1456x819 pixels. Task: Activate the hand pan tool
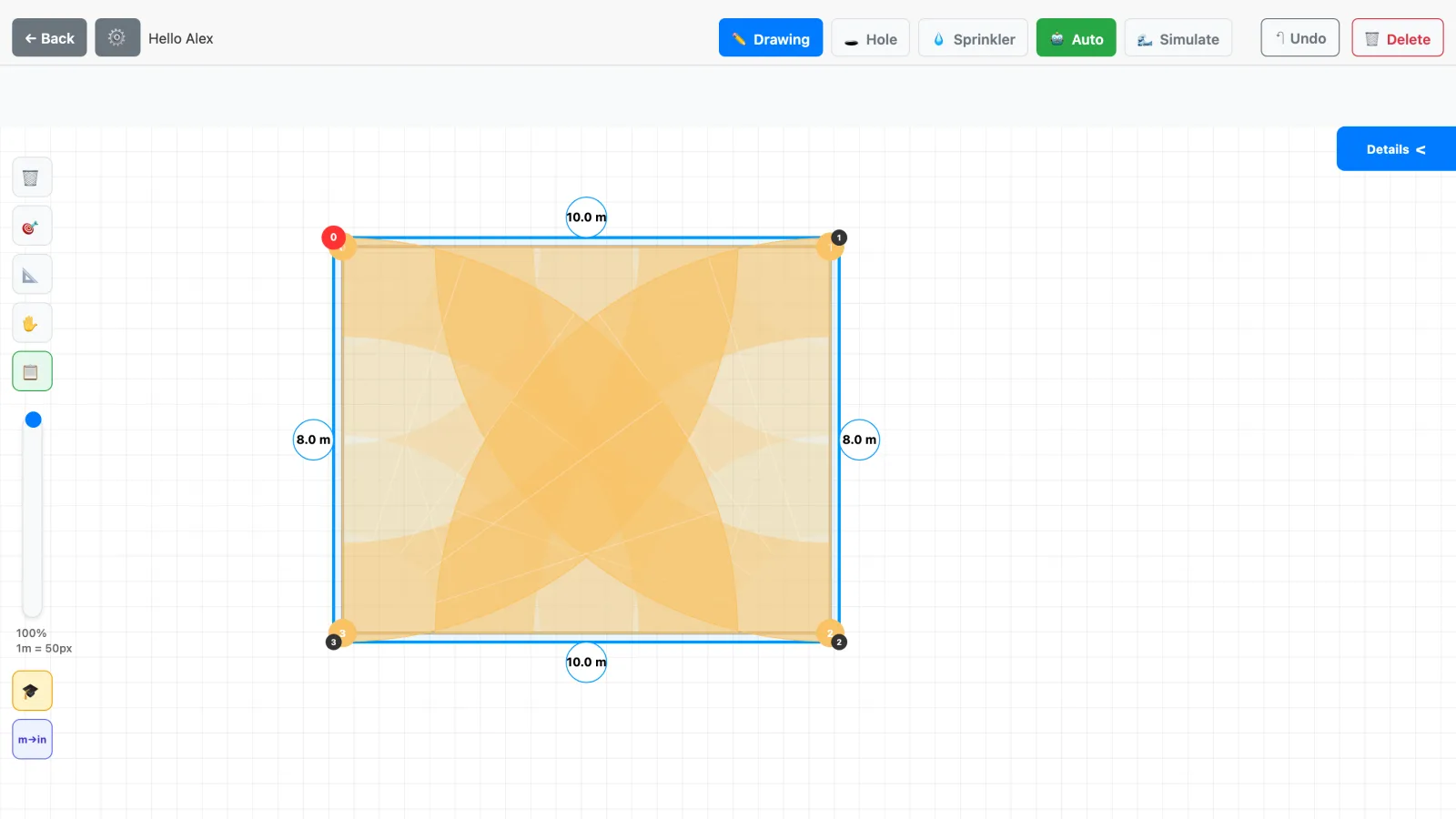(32, 323)
